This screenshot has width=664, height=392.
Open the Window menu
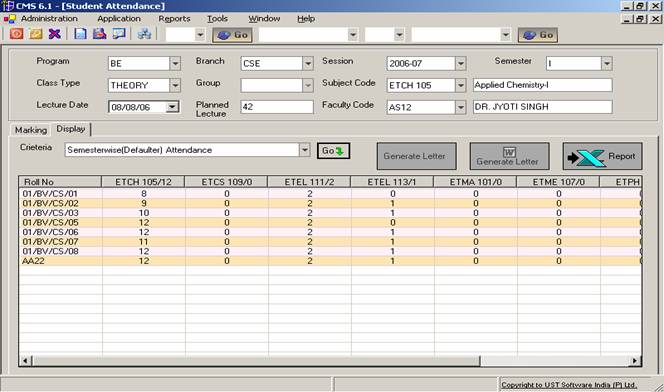(x=264, y=19)
